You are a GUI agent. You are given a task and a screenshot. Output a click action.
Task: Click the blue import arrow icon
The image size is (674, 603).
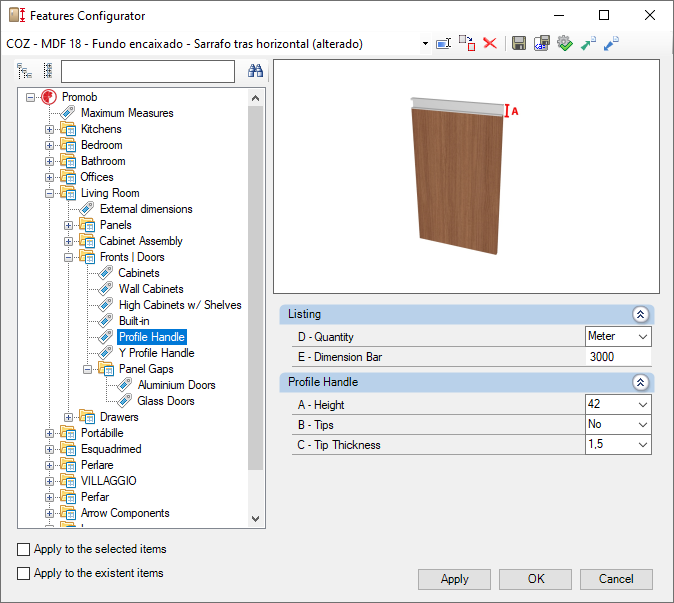point(611,43)
